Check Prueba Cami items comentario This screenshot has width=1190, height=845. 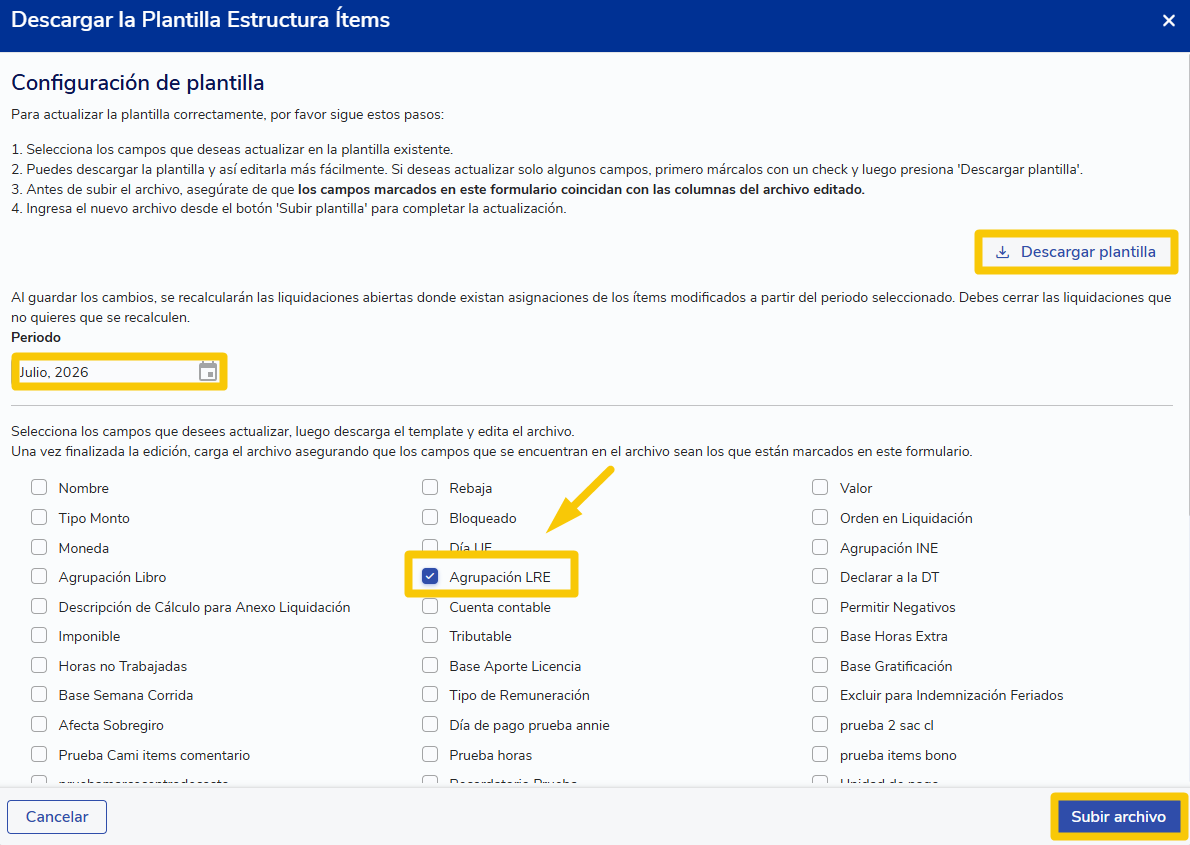39,754
